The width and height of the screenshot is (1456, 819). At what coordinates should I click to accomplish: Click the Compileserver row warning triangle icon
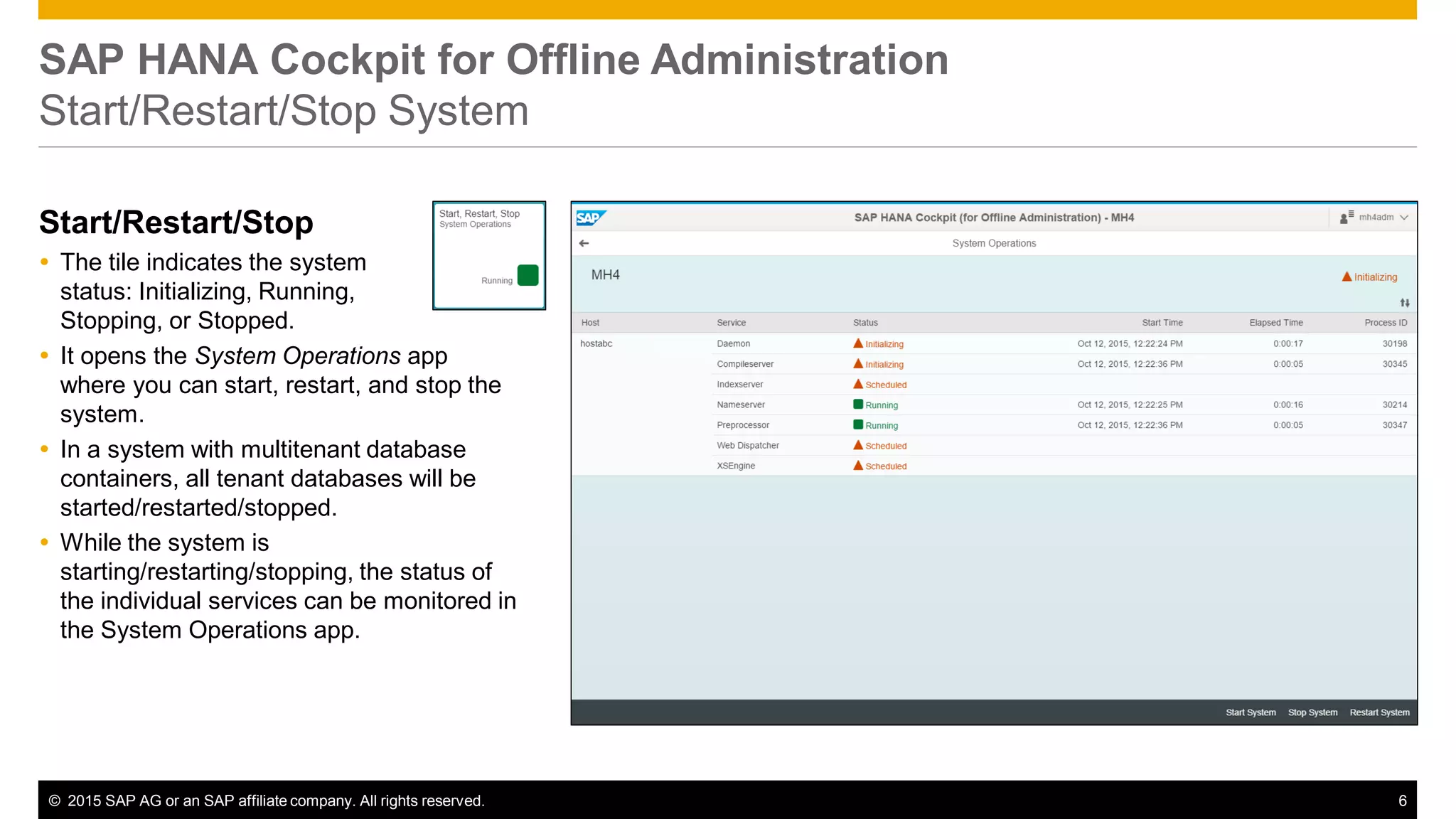click(x=858, y=364)
